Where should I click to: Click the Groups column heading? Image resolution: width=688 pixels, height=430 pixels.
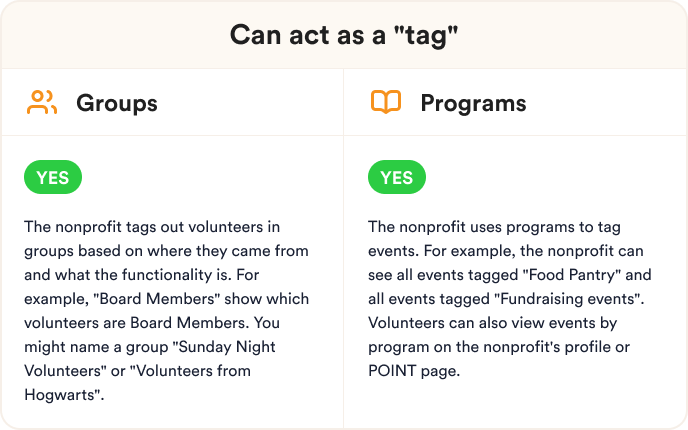tap(117, 103)
